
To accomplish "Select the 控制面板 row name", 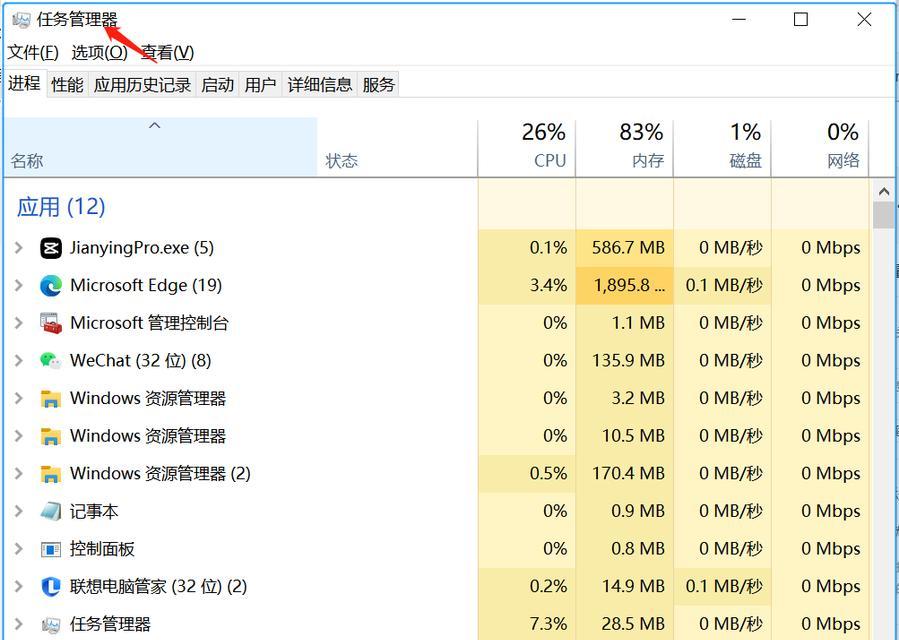I will pos(102,549).
